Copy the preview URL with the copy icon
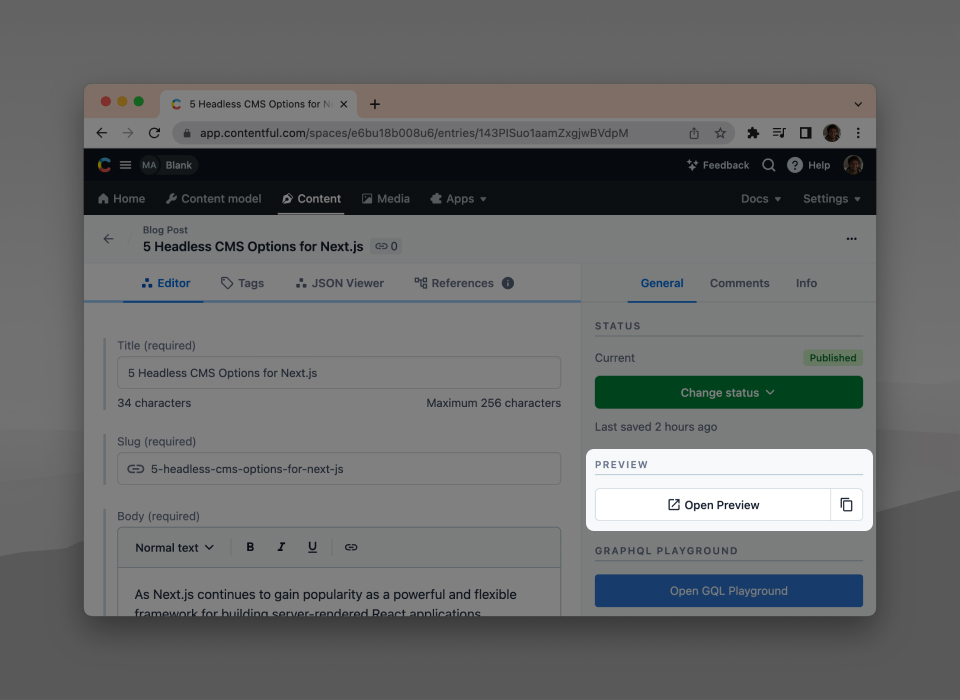Screen dimensions: 960x700 point(846,505)
